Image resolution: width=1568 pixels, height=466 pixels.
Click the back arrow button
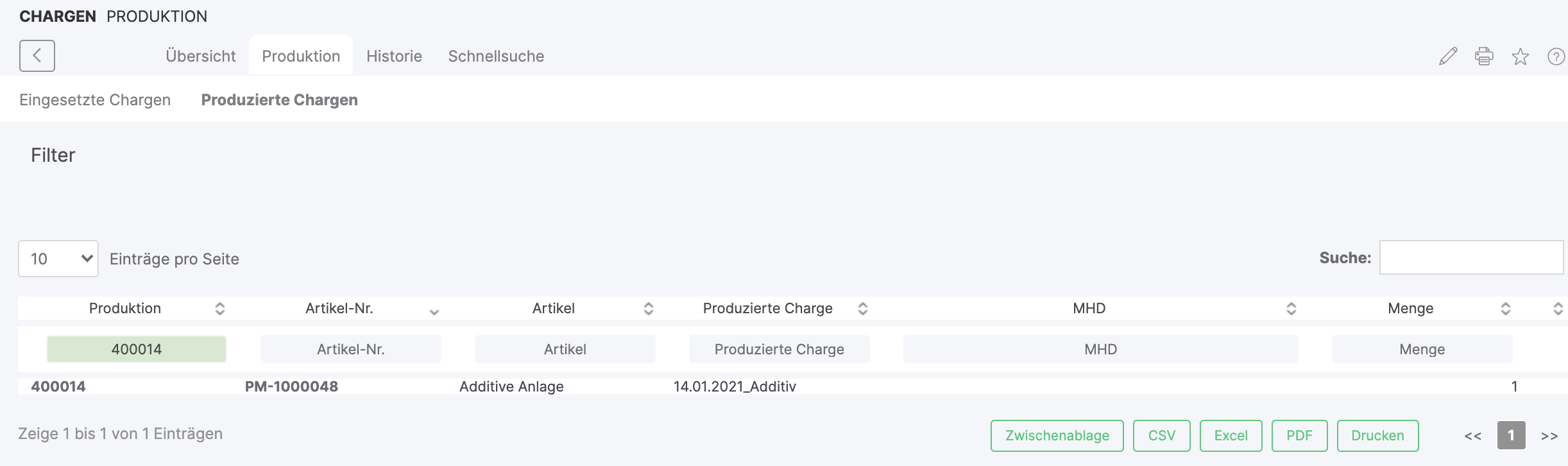[x=37, y=56]
